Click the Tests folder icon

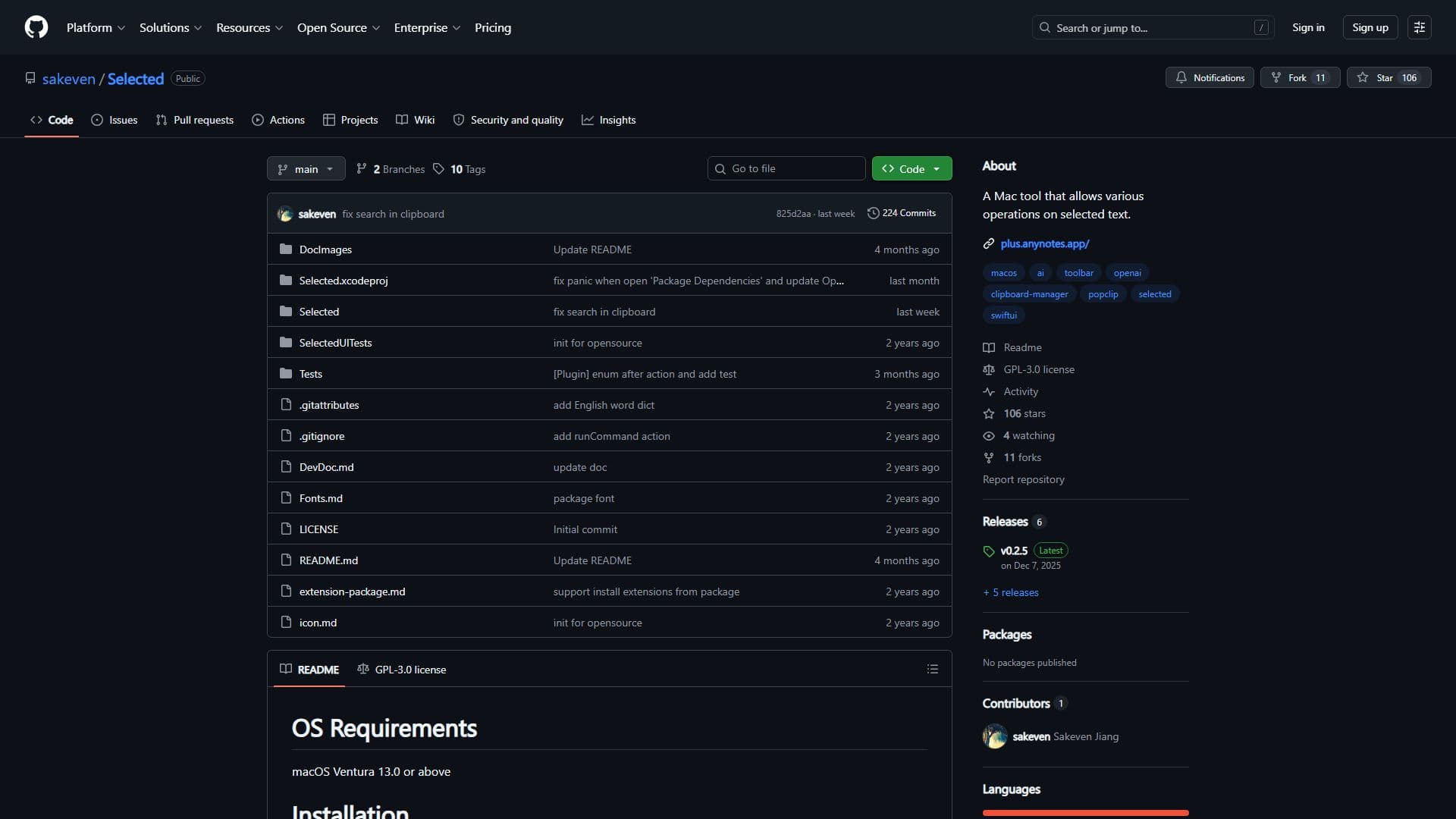[x=286, y=374]
